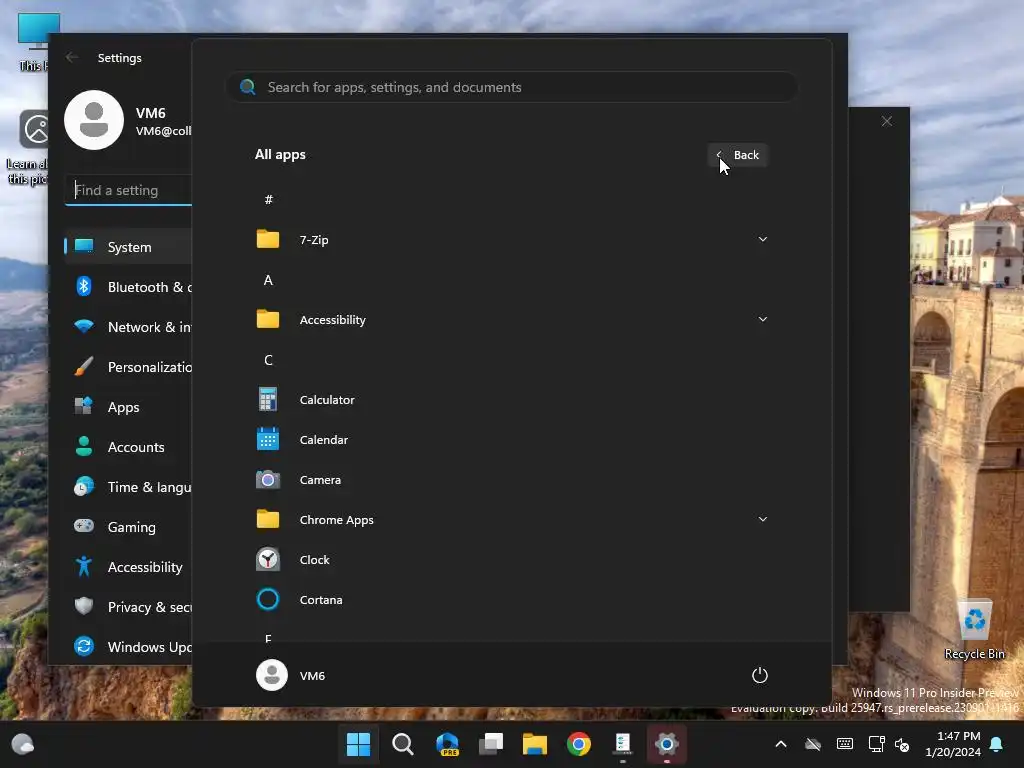Click the Gaming controller icon in Settings
The height and width of the screenshot is (768, 1024).
click(x=84, y=526)
